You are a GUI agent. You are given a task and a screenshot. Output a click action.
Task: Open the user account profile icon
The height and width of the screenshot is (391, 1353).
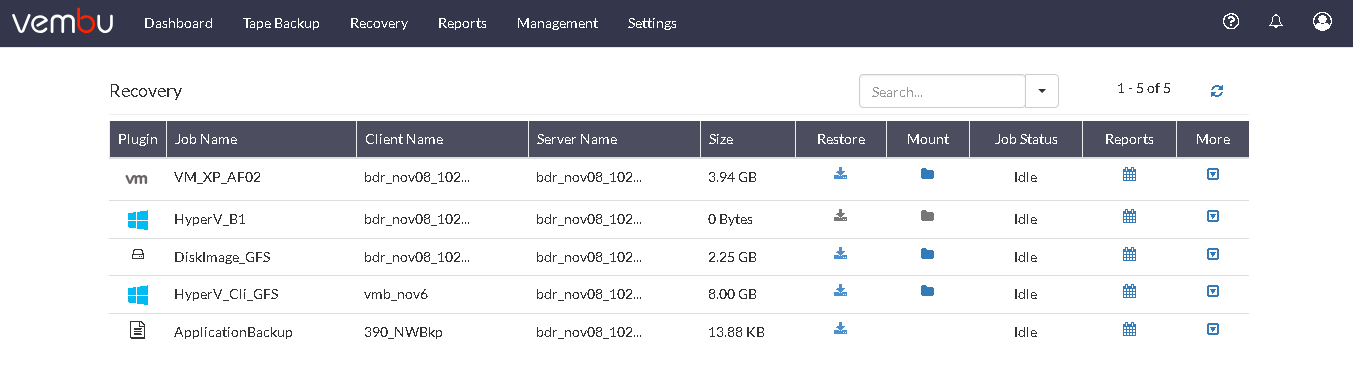[1322, 22]
